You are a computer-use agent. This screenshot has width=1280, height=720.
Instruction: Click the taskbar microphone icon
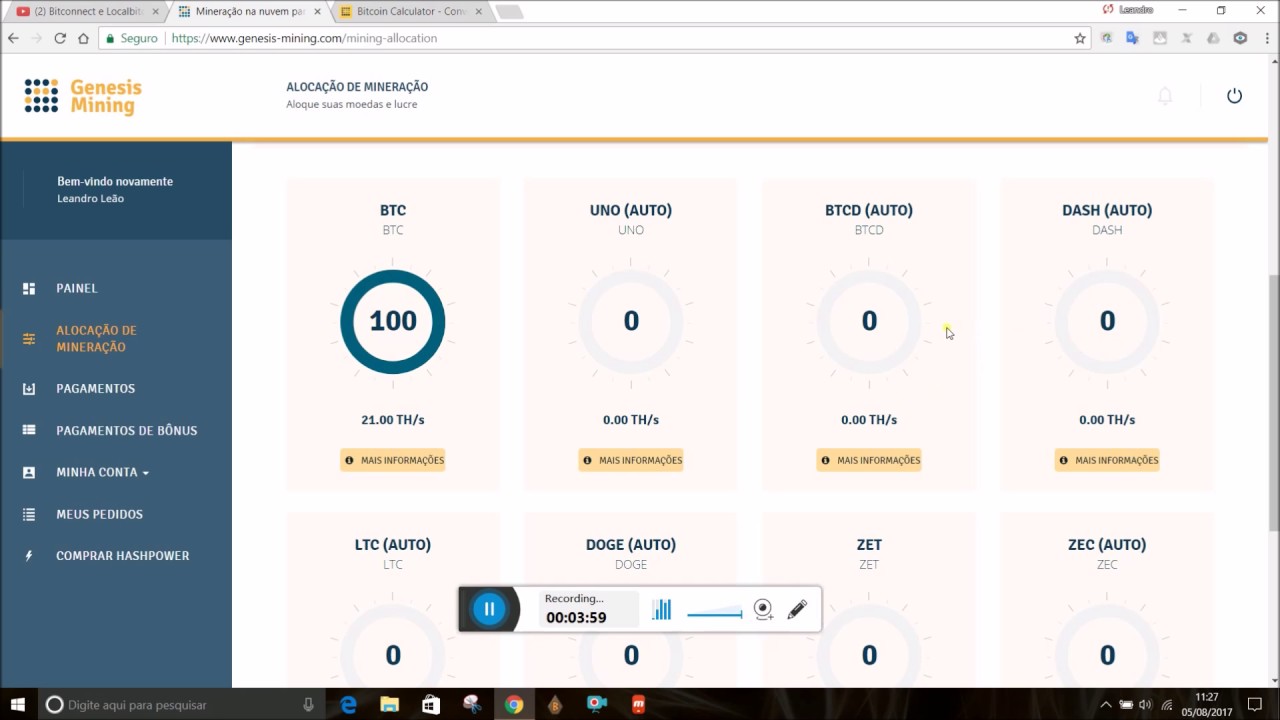pos(308,705)
